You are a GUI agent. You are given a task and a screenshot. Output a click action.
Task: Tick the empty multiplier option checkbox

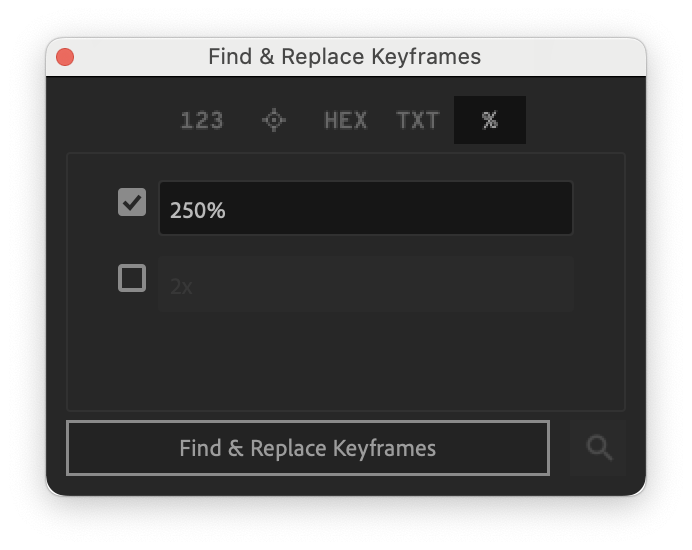pos(132,278)
